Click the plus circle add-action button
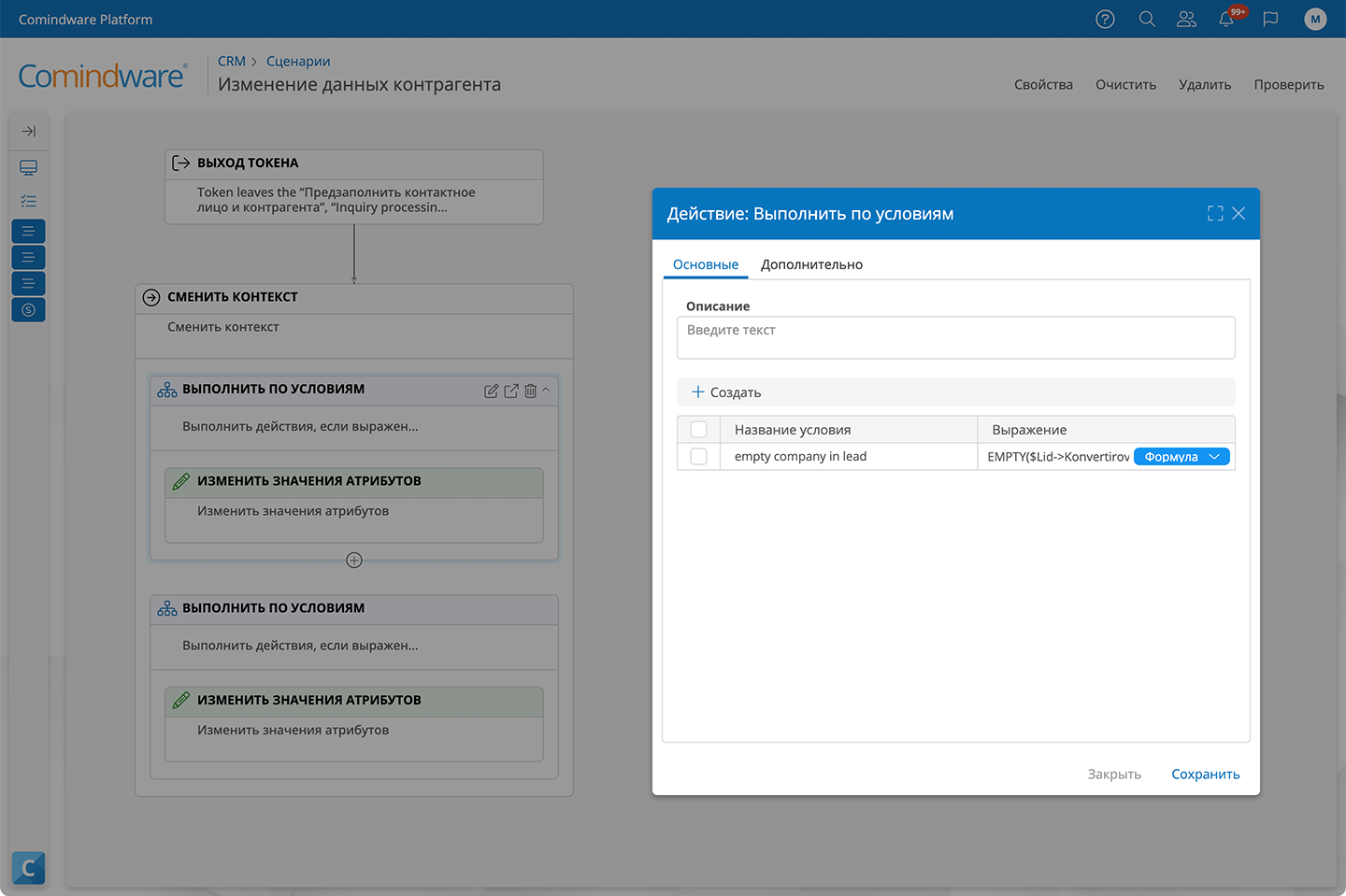 [x=354, y=561]
